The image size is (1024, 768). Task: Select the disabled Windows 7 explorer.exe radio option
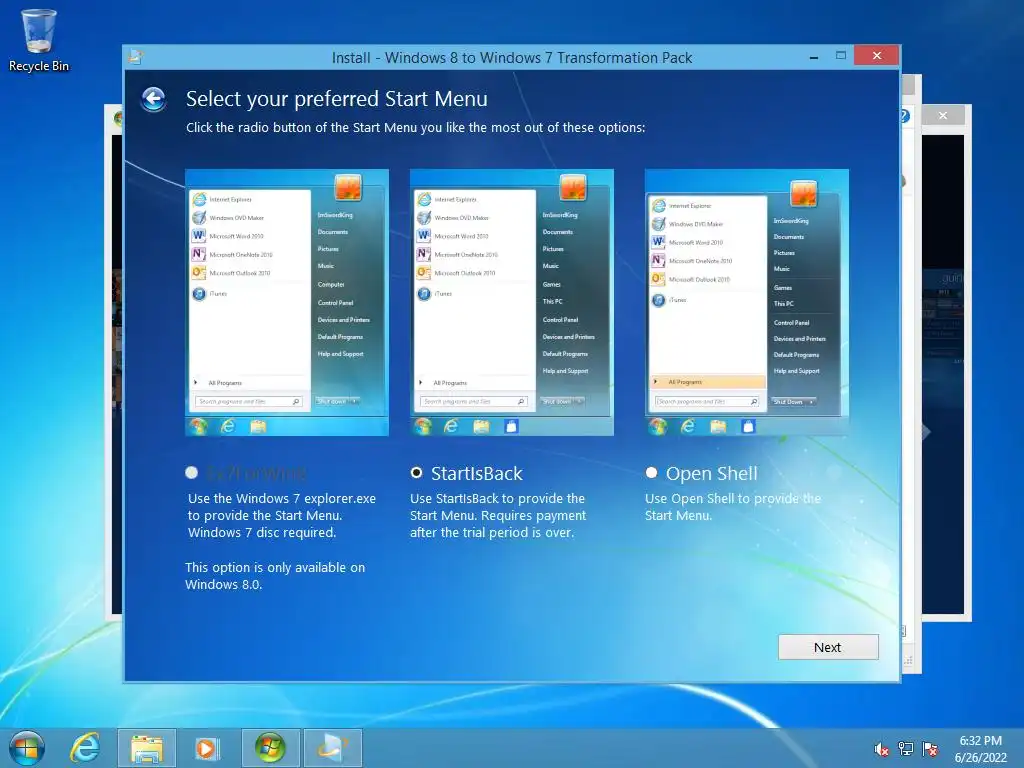pyautogui.click(x=191, y=473)
